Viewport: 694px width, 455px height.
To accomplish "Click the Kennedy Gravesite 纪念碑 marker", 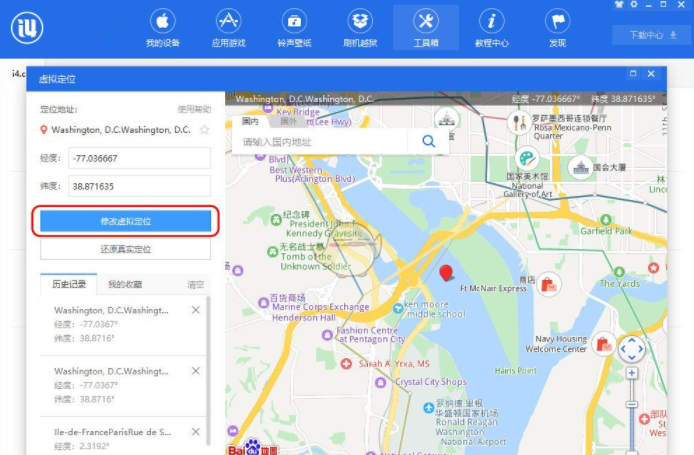I will (276, 220).
